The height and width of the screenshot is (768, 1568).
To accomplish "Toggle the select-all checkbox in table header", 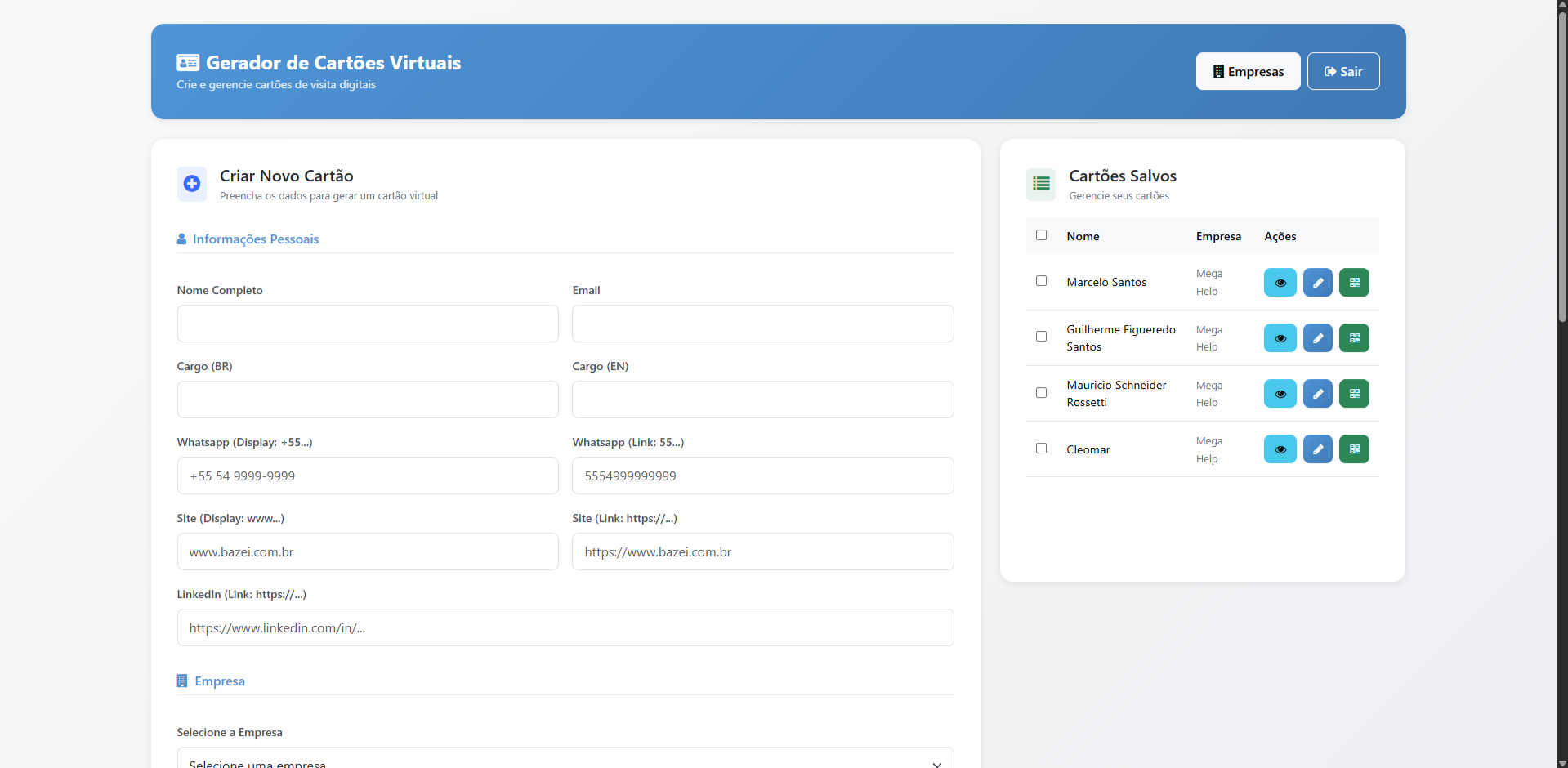I will coord(1041,235).
